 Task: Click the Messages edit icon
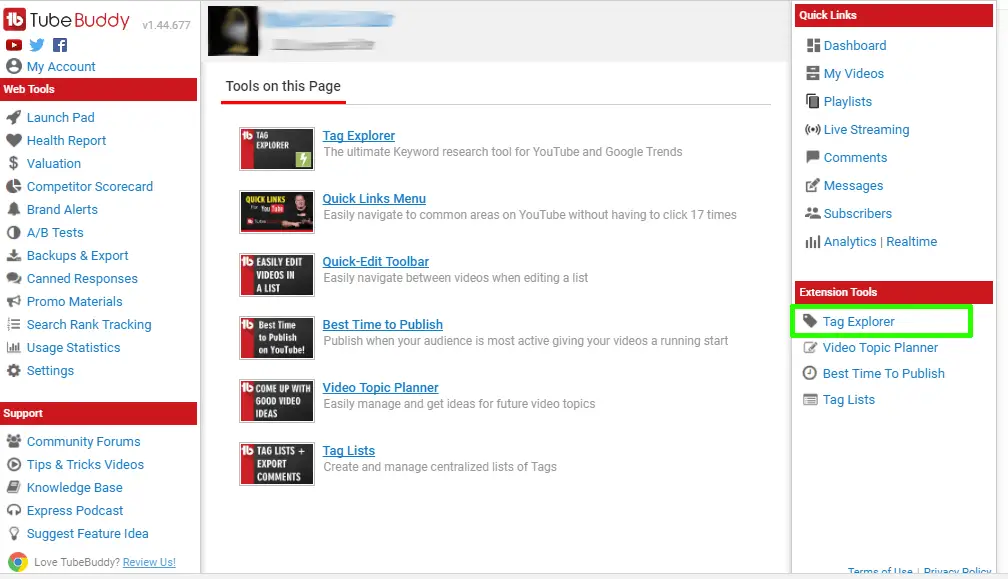click(x=813, y=186)
